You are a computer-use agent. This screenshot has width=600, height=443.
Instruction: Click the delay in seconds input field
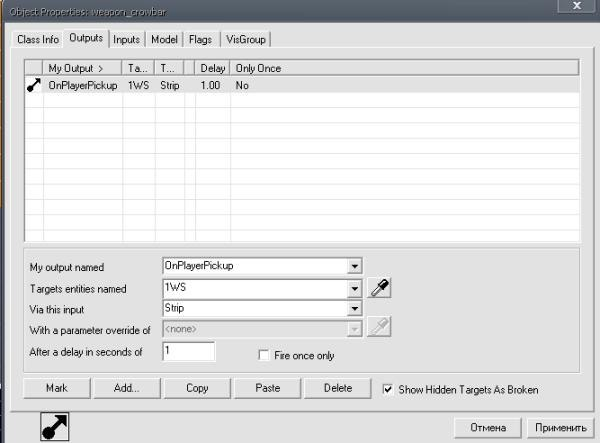(x=189, y=351)
